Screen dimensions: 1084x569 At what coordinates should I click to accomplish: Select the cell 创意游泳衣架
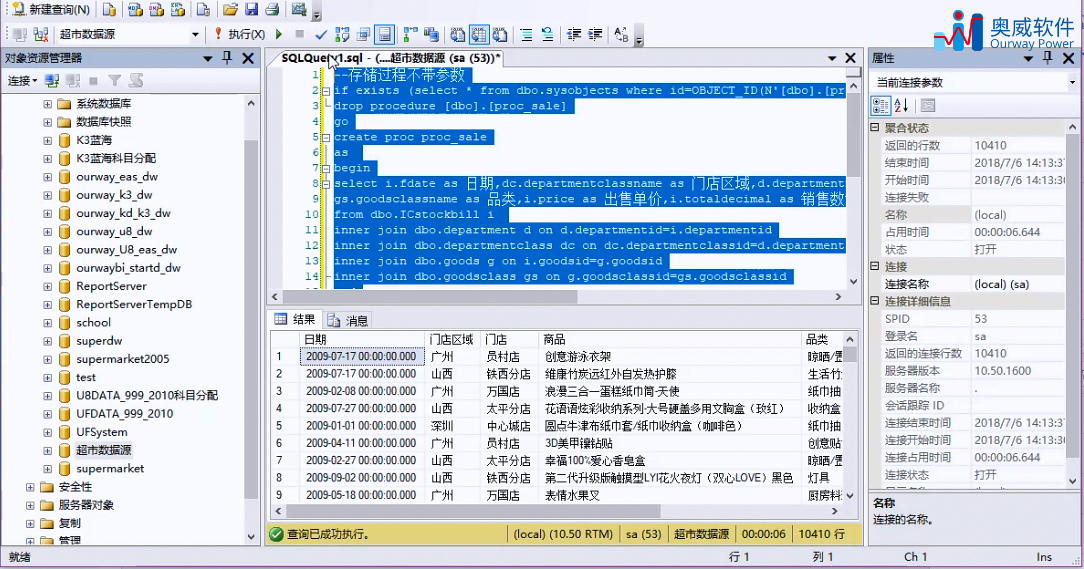(x=670, y=357)
